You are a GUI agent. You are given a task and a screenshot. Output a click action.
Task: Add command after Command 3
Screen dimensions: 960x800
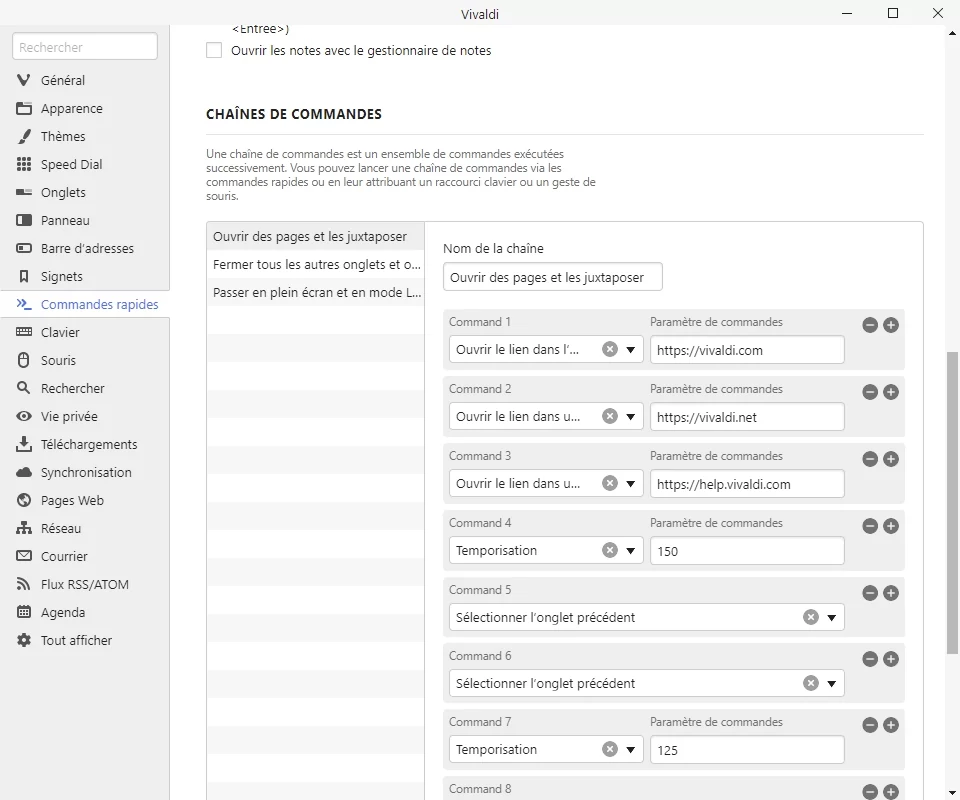point(891,459)
